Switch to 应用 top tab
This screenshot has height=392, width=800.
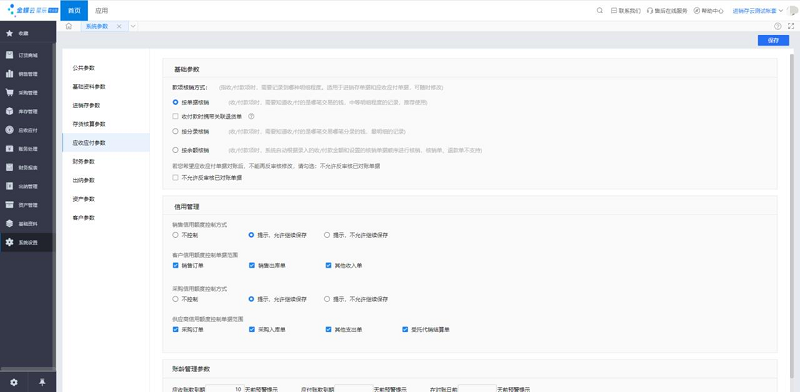pyautogui.click(x=102, y=11)
